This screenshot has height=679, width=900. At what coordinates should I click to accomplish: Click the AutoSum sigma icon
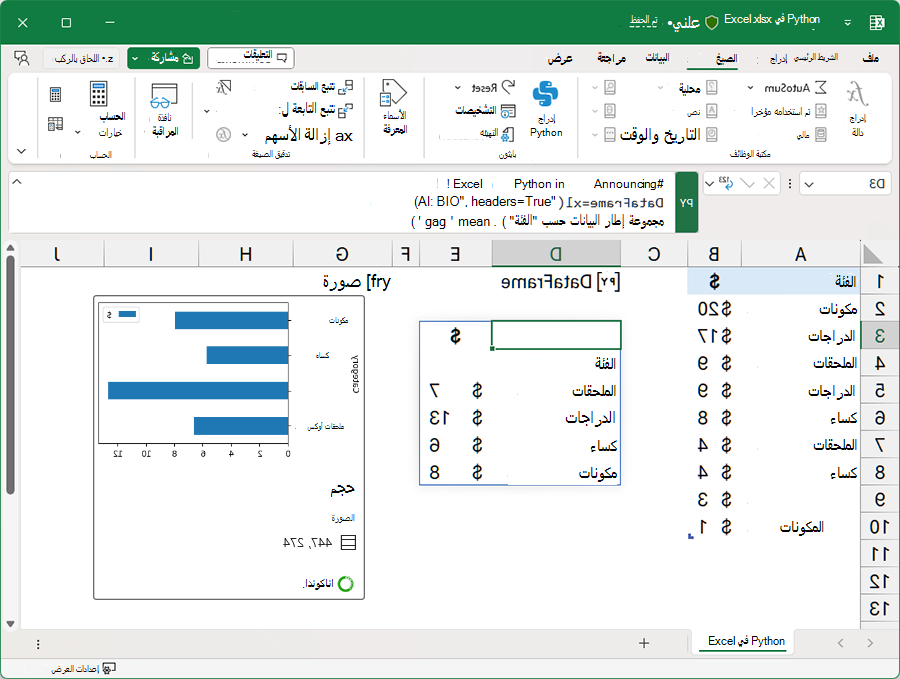pyautogui.click(x=821, y=88)
